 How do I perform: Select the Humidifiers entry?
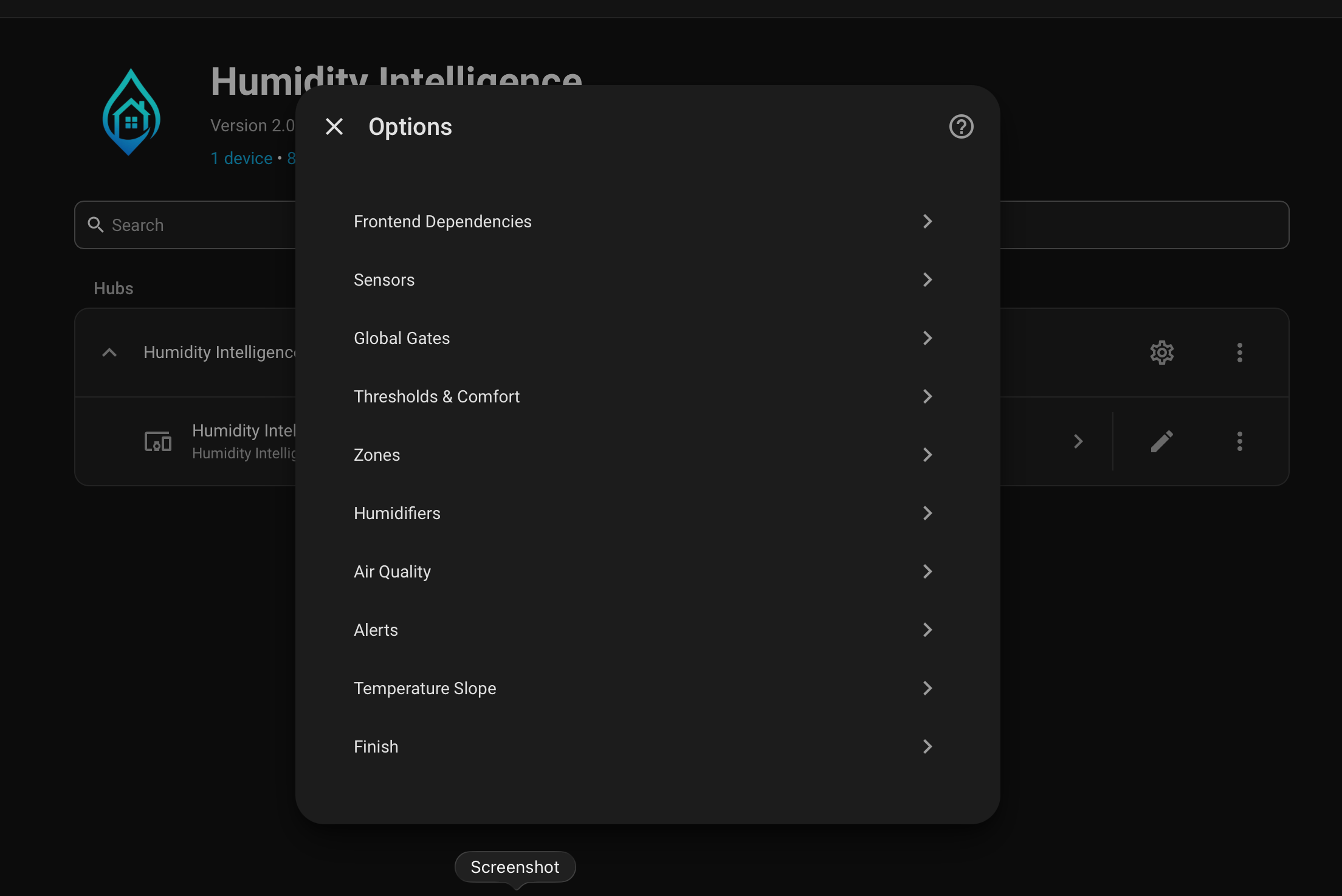tap(648, 513)
